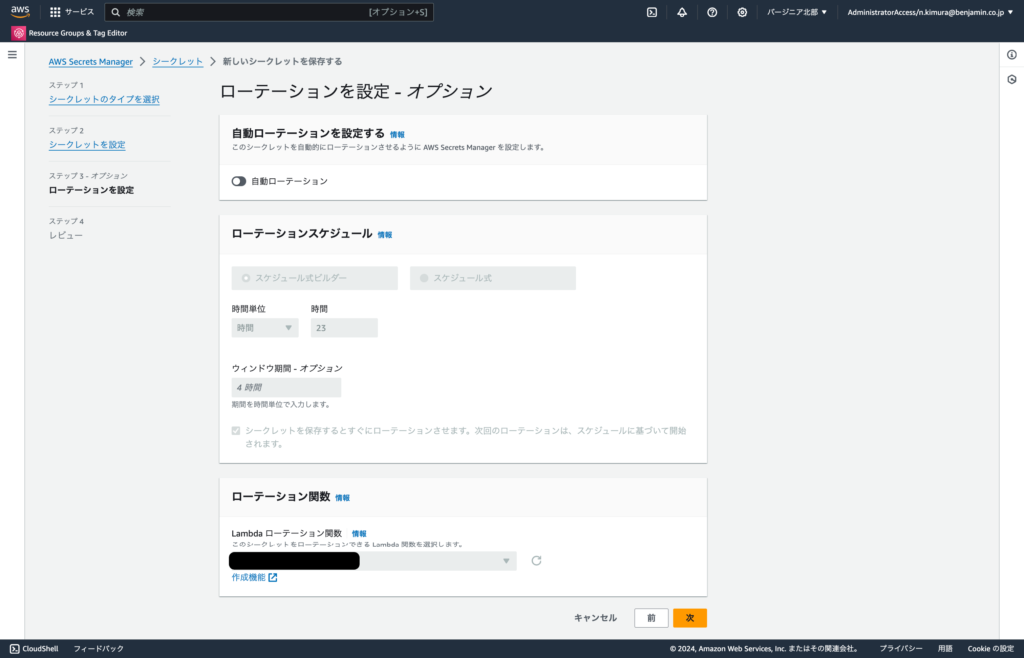Go to step 2 シークレットを設定
Image resolution: width=1024 pixels, height=658 pixels.
(x=87, y=145)
